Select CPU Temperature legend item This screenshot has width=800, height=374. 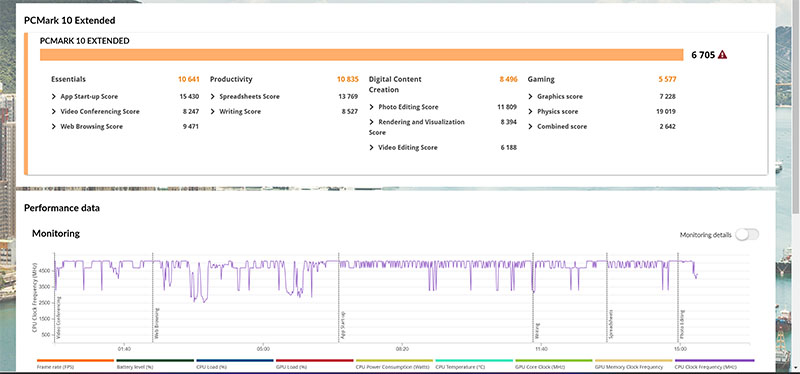coord(474,364)
